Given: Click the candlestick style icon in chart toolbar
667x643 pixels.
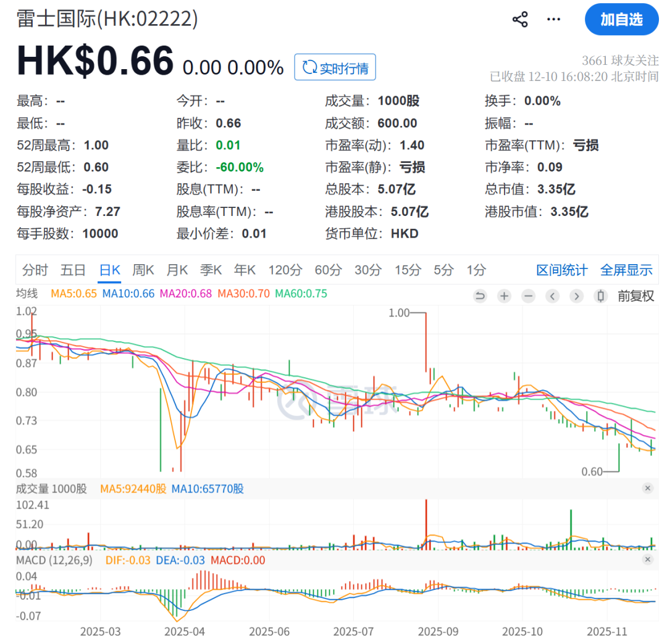Looking at the screenshot, I should click(x=600, y=295).
